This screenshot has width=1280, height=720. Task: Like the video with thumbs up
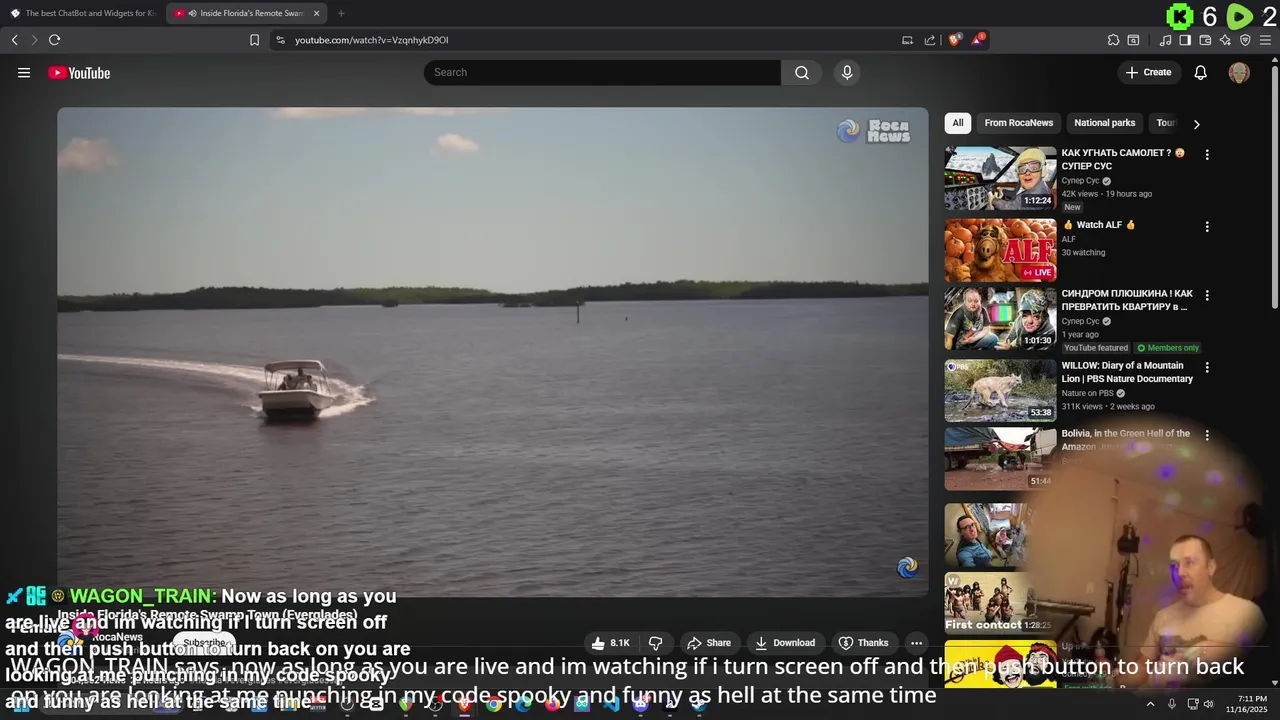click(610, 643)
